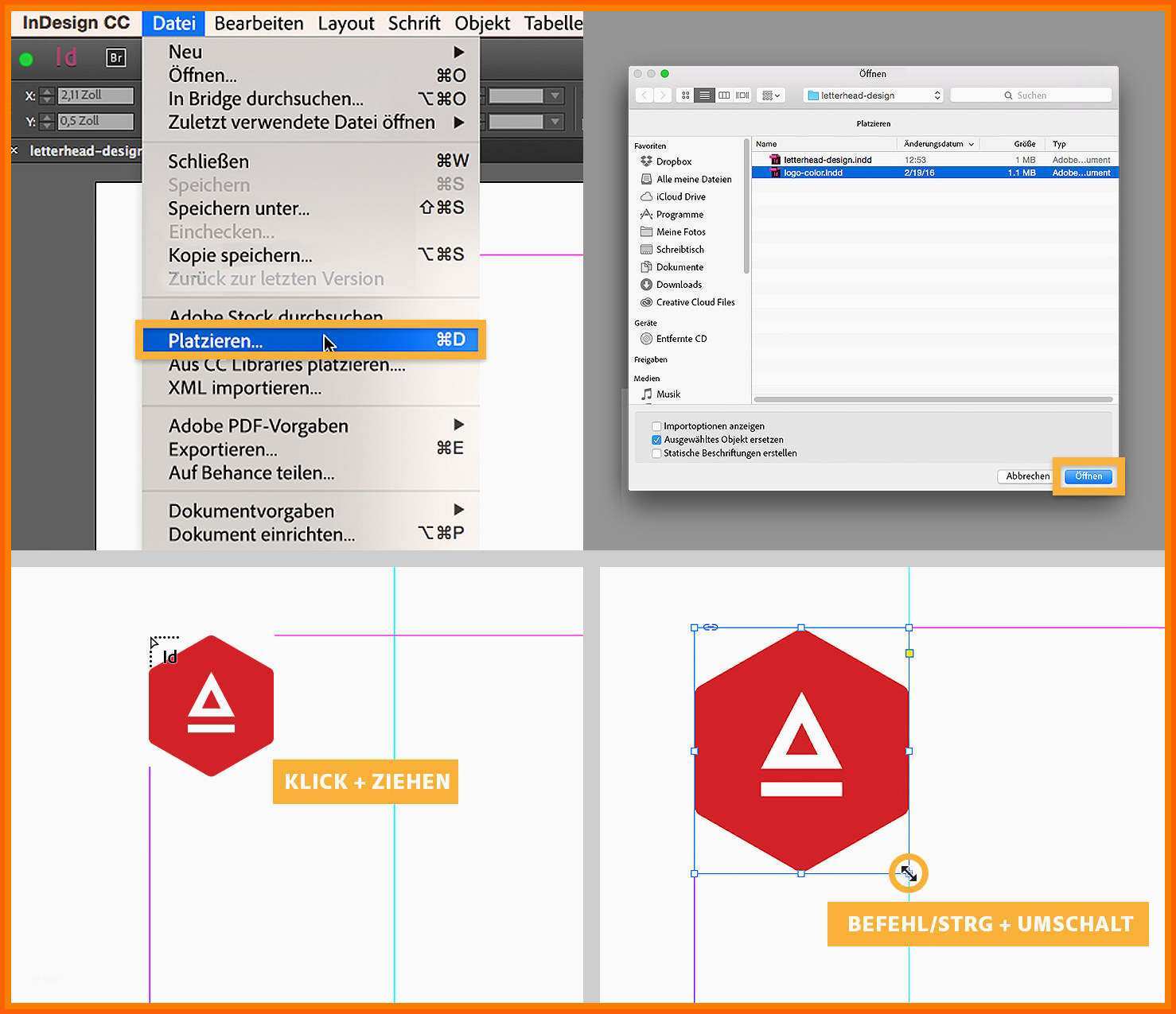
Task: Click the Programme applications icon
Action: [646, 214]
